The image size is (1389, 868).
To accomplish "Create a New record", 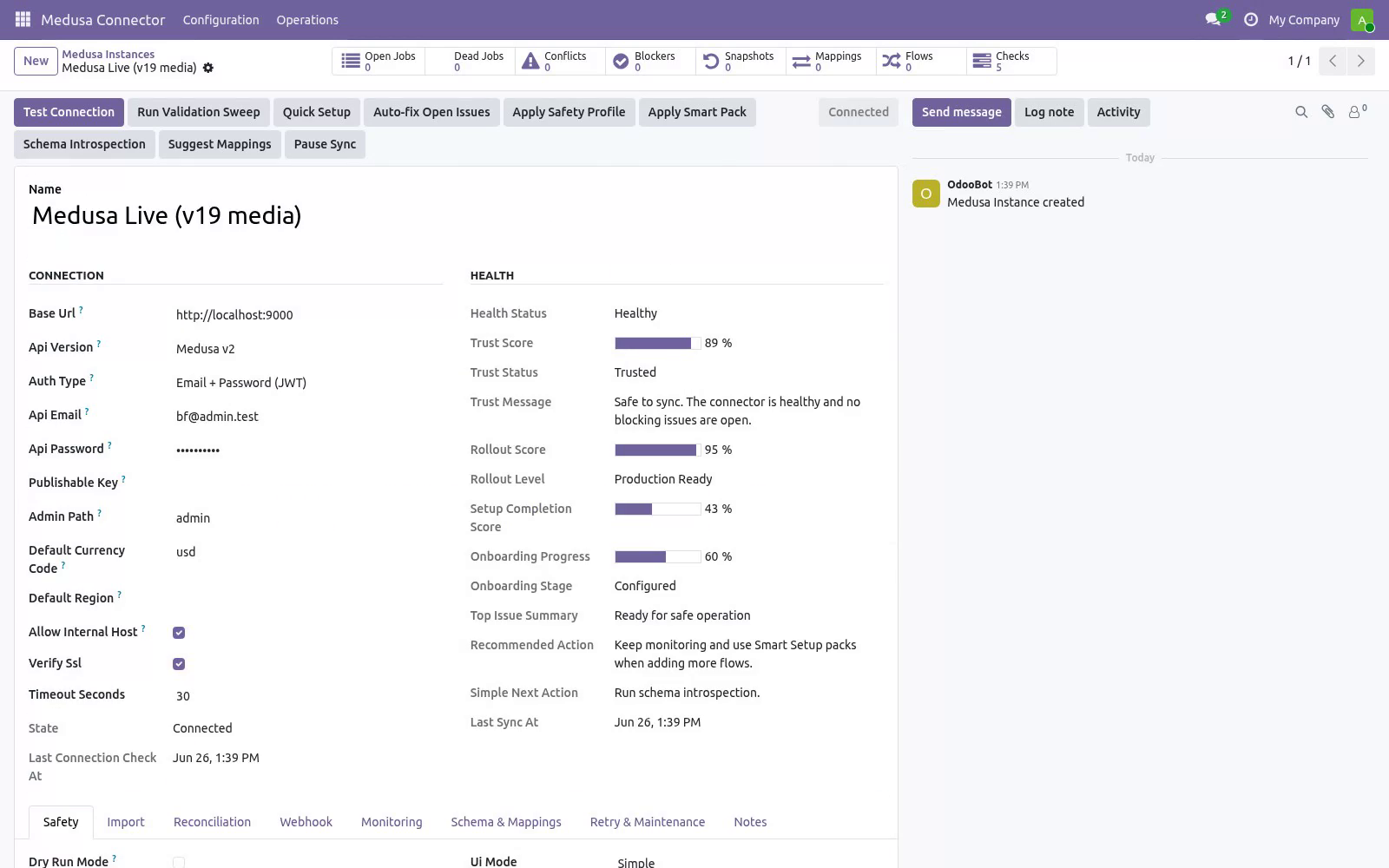I will click(x=36, y=61).
